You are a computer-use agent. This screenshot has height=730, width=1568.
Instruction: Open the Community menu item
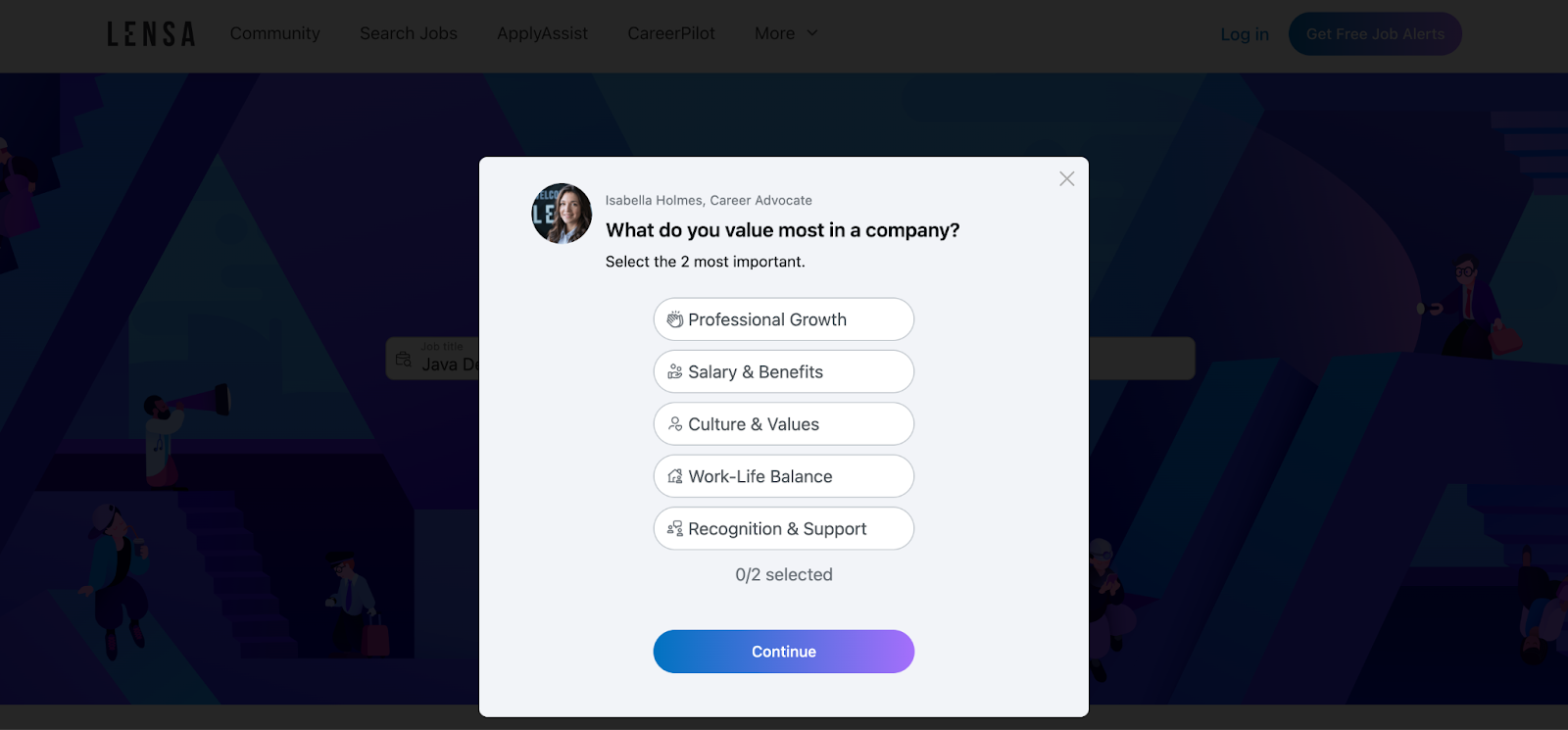click(274, 33)
